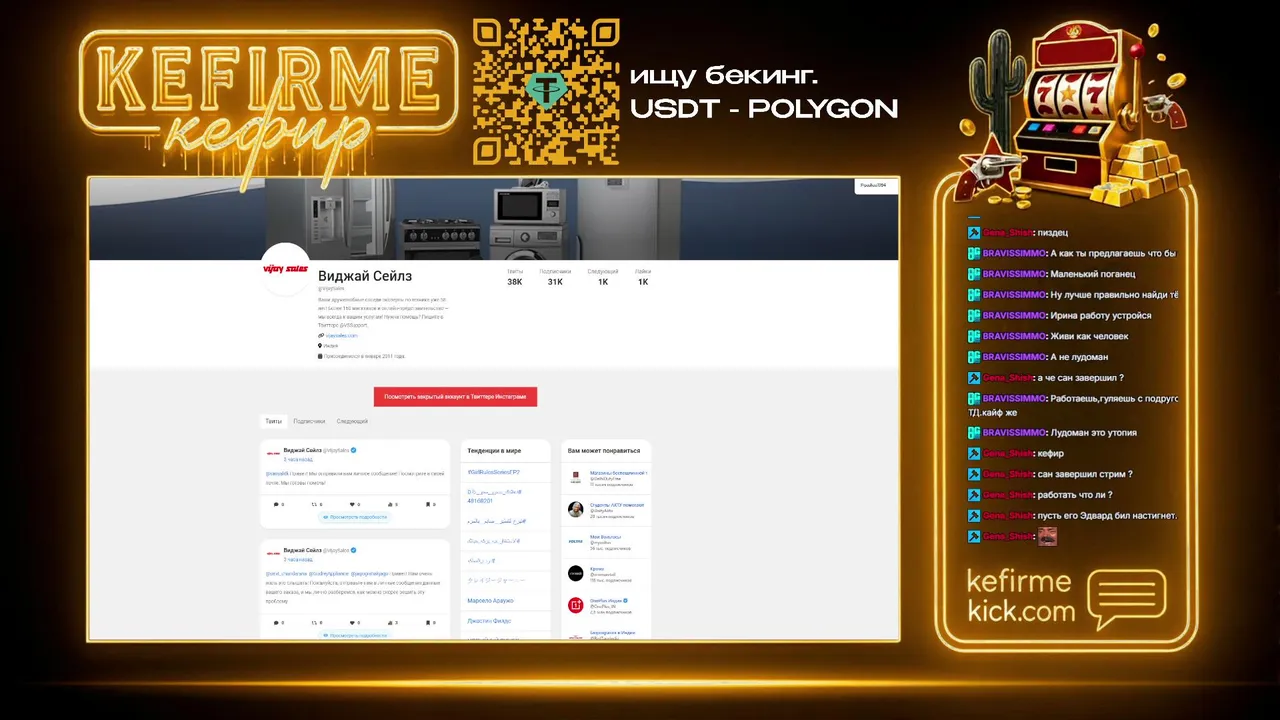Open the OnePlus Индия suggested account
1280x720 pixels.
604,601
